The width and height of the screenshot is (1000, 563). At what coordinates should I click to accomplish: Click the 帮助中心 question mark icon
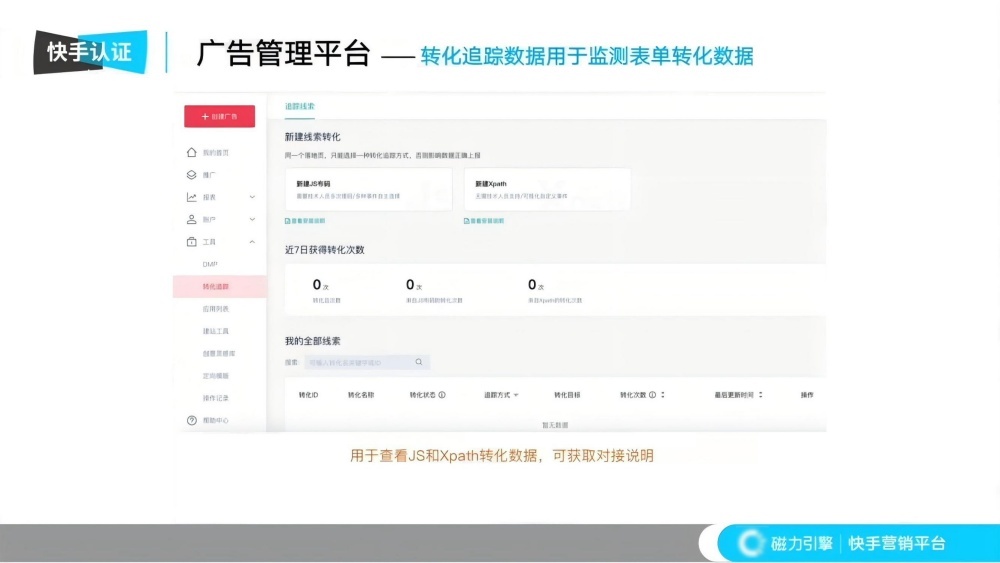(x=191, y=420)
